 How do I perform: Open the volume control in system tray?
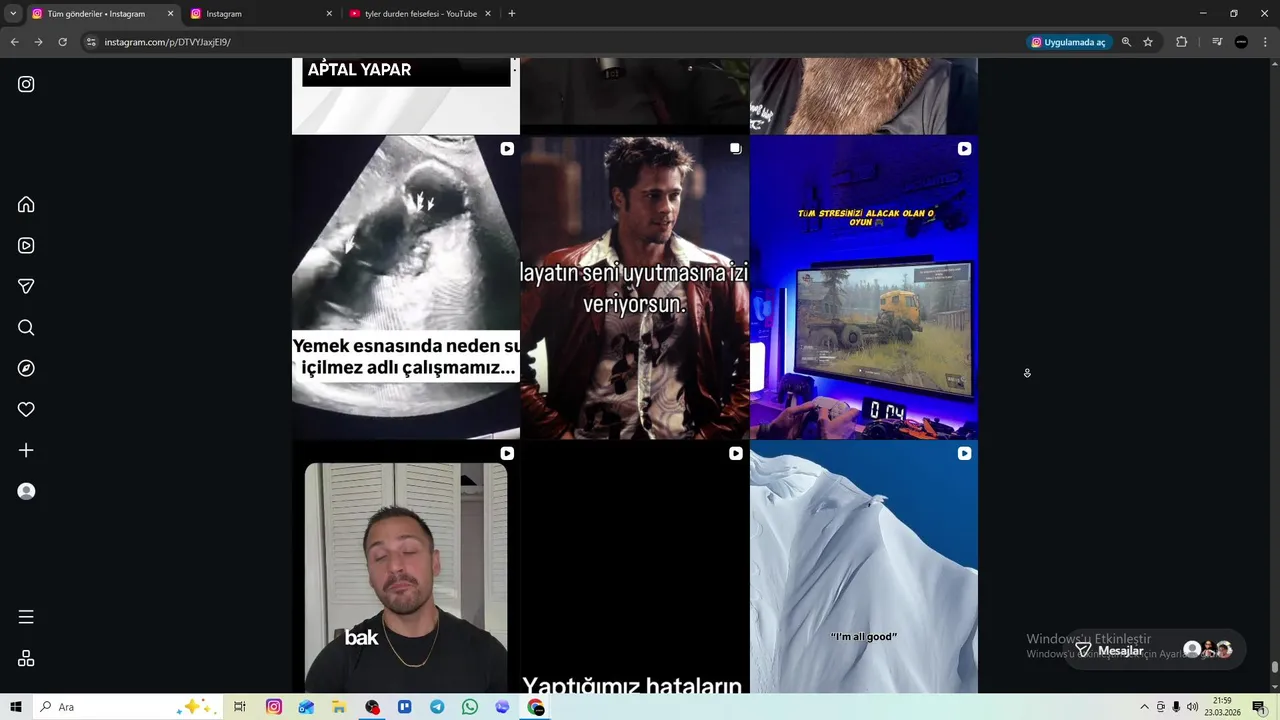[1192, 707]
